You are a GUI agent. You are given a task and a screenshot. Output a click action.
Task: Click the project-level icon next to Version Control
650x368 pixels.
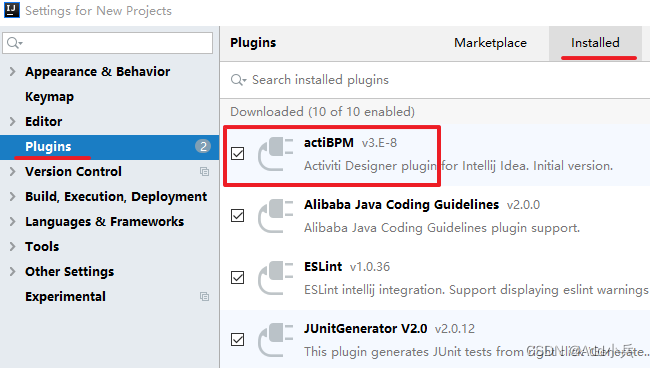tap(204, 172)
